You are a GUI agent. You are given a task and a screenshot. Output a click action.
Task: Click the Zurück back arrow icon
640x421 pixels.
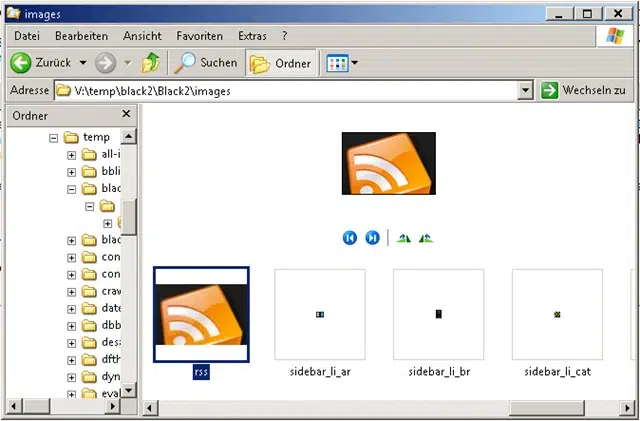[21, 63]
